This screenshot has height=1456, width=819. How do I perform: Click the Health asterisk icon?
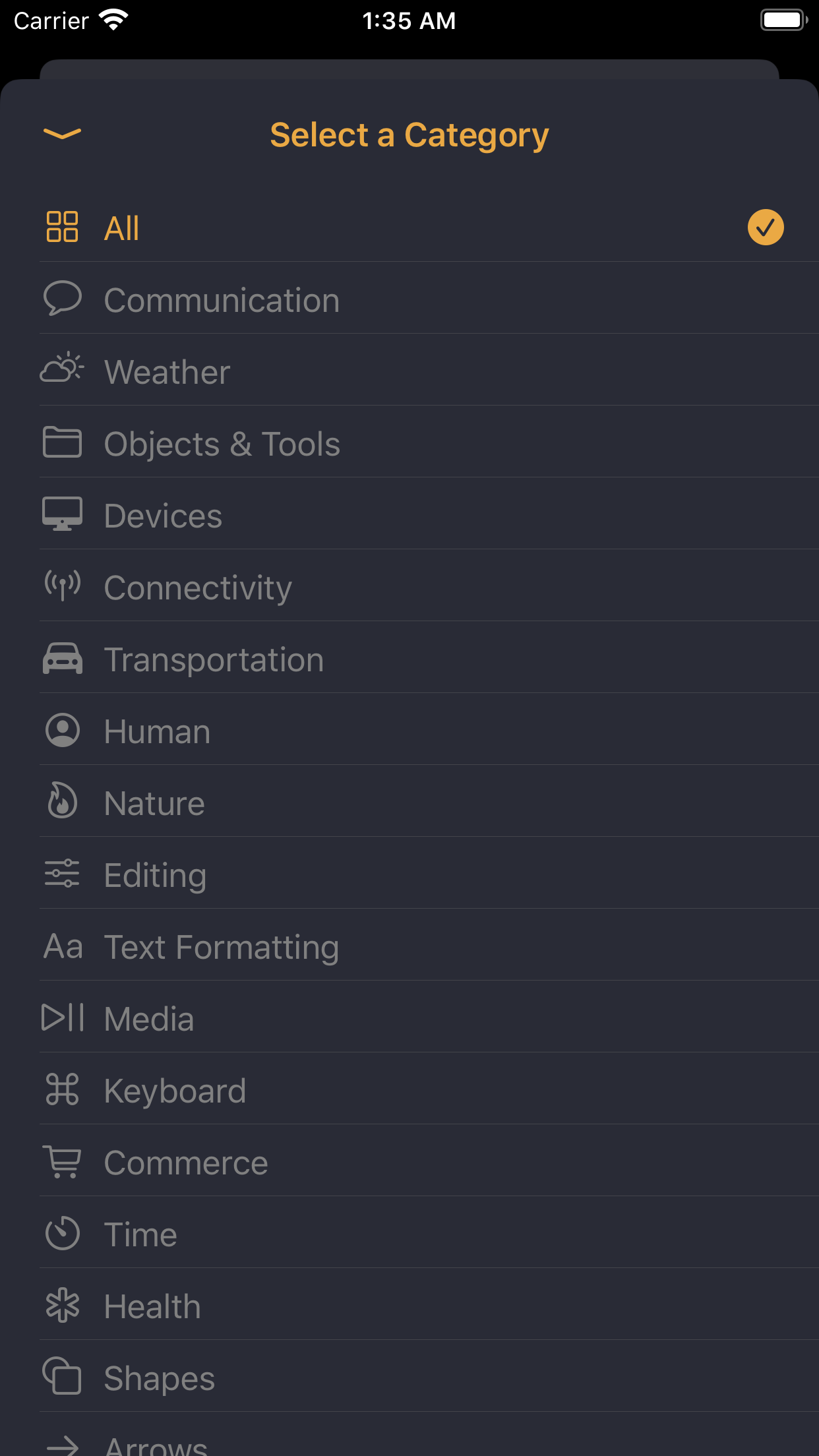click(63, 1305)
